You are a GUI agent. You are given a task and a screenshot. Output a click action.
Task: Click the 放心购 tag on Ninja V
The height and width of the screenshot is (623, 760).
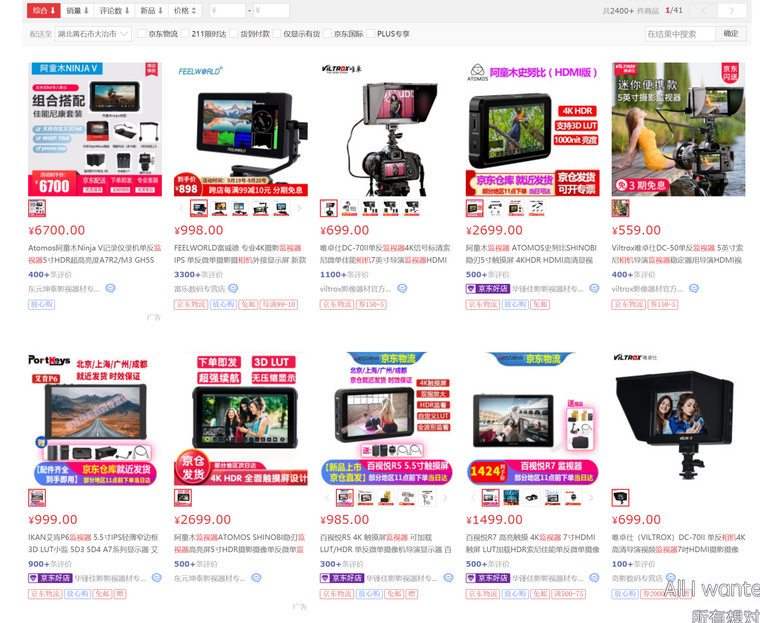41,304
